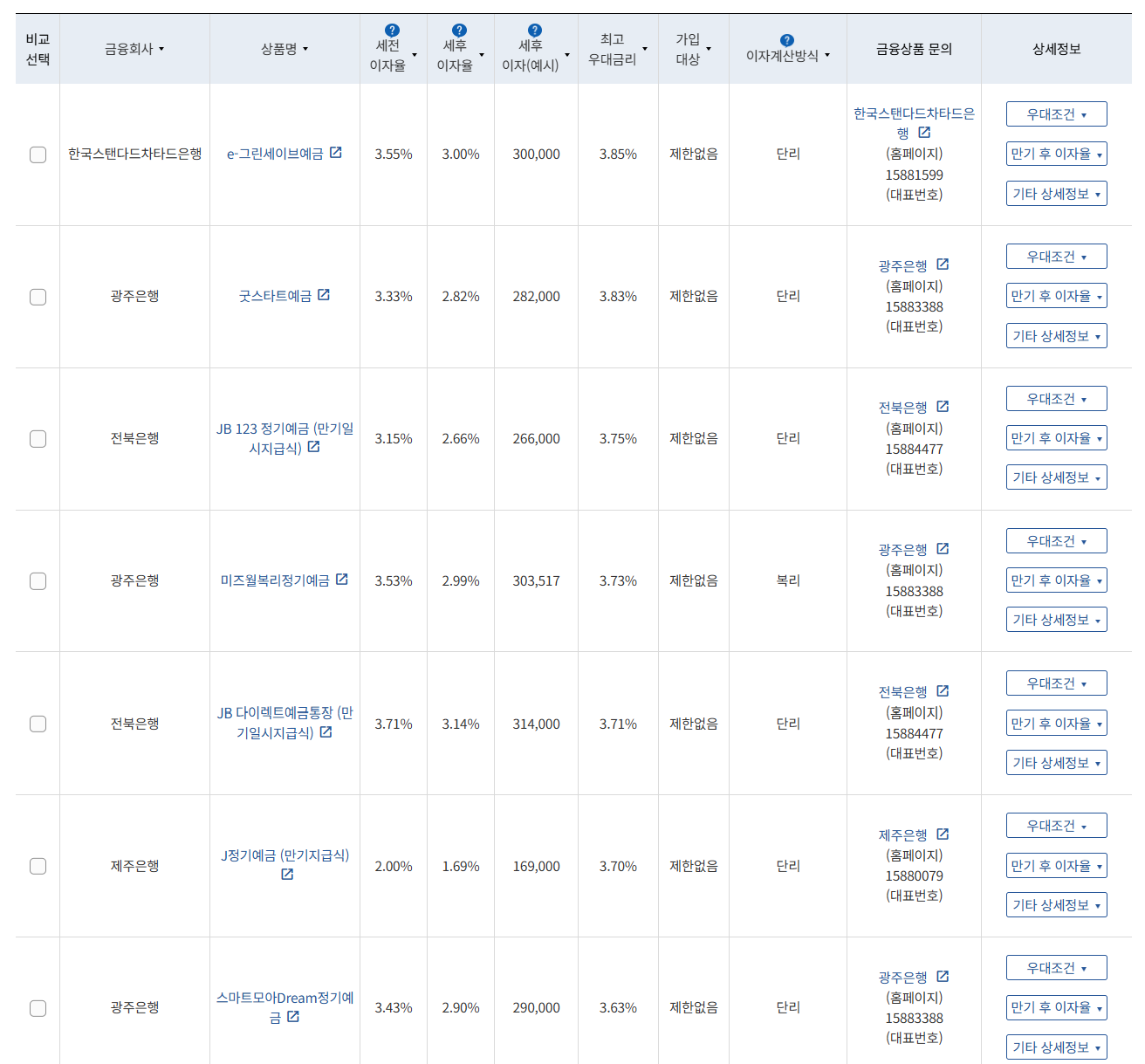The width and height of the screenshot is (1145, 1064).
Task: Sort by 가입 대상 column header
Action: [694, 49]
